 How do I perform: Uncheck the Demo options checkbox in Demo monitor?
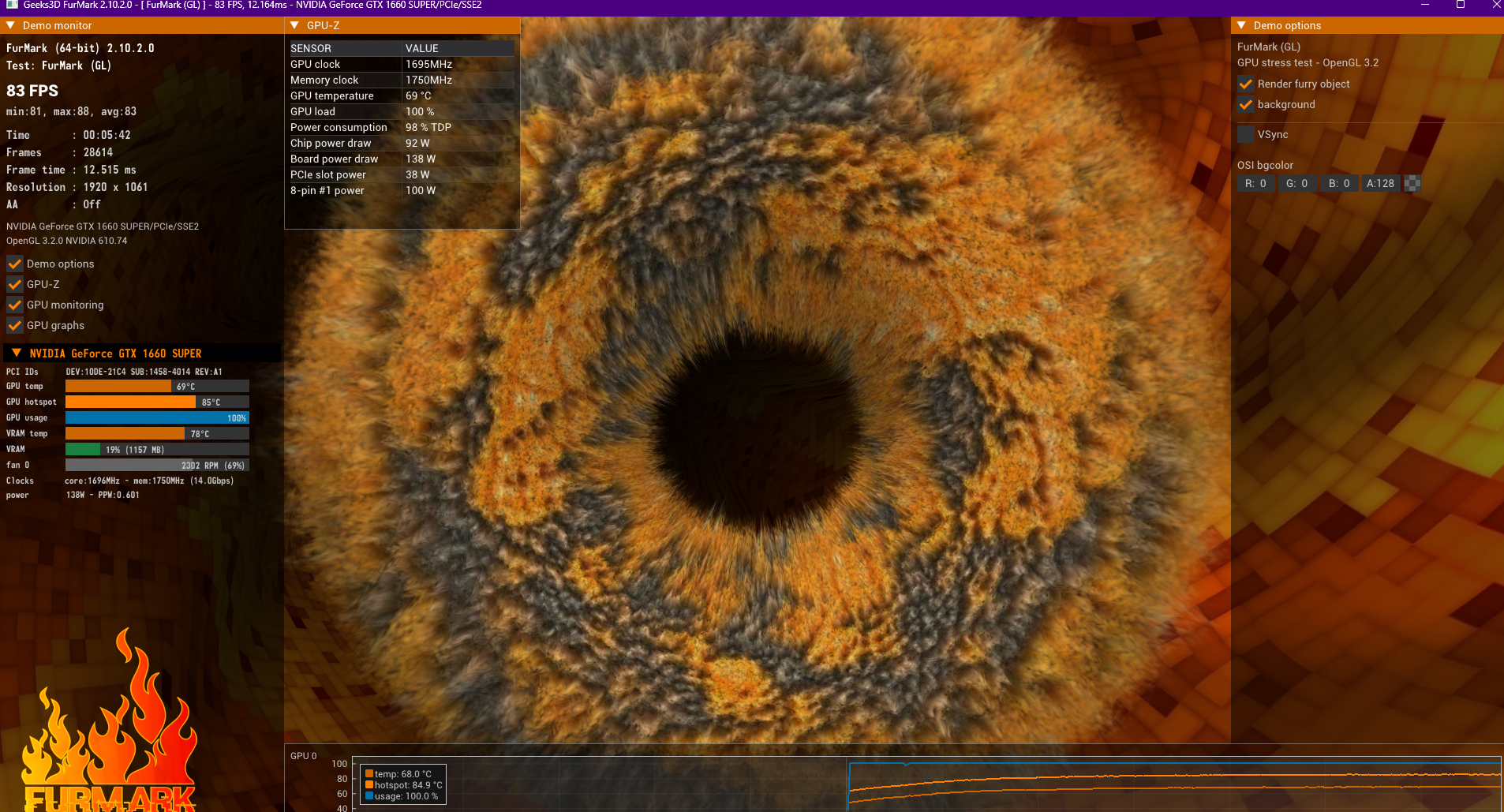point(15,264)
